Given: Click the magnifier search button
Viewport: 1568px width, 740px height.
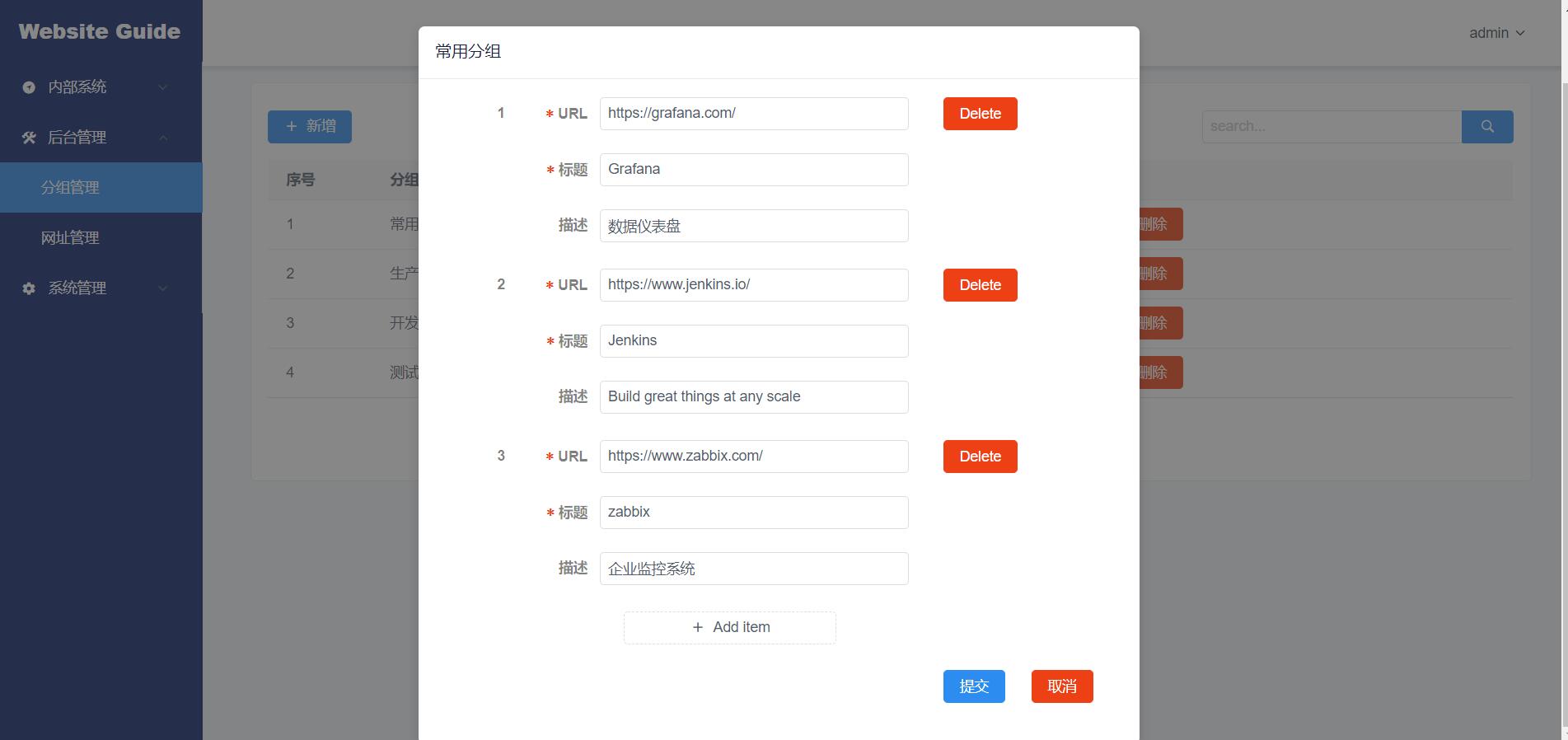Looking at the screenshot, I should pos(1487,127).
